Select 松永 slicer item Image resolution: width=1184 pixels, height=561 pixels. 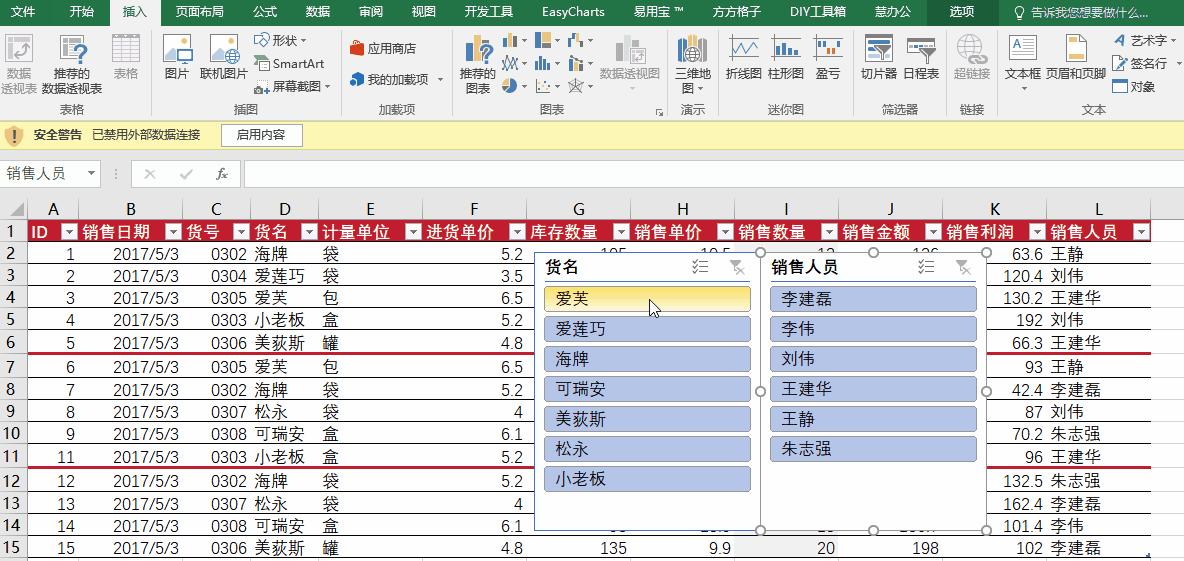[x=647, y=449]
